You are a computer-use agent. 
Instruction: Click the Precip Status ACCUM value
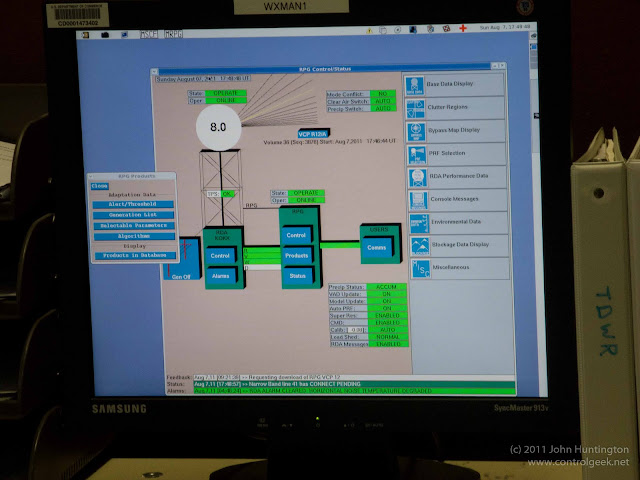click(387, 287)
